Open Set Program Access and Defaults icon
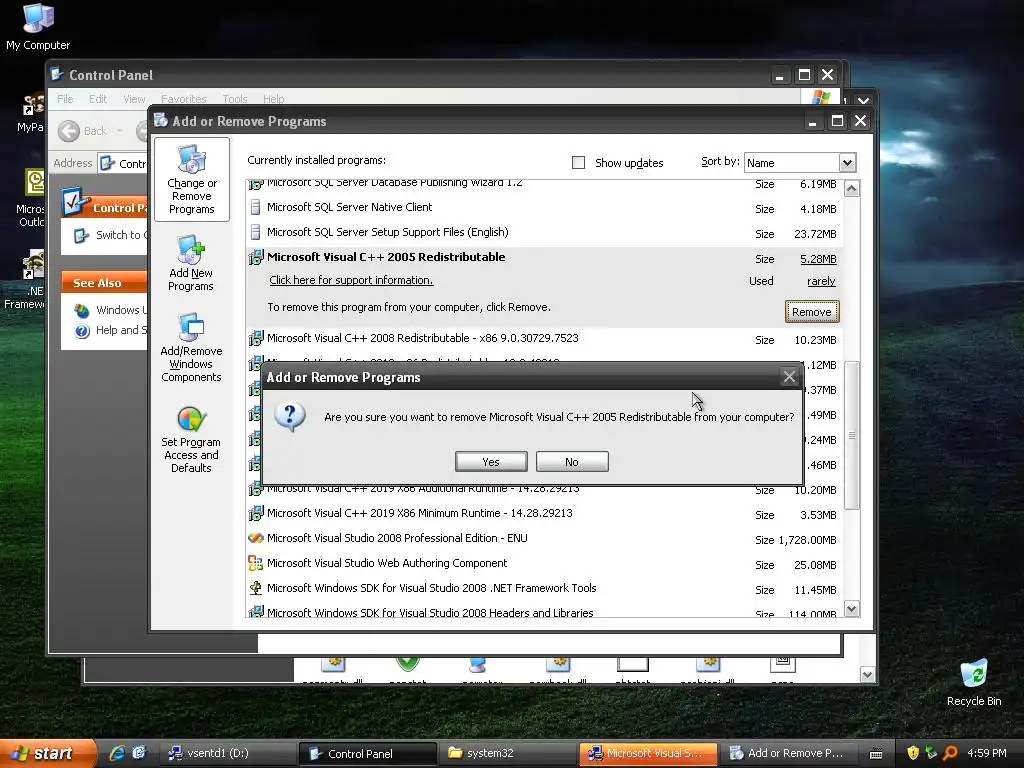The image size is (1024, 768). tap(191, 440)
